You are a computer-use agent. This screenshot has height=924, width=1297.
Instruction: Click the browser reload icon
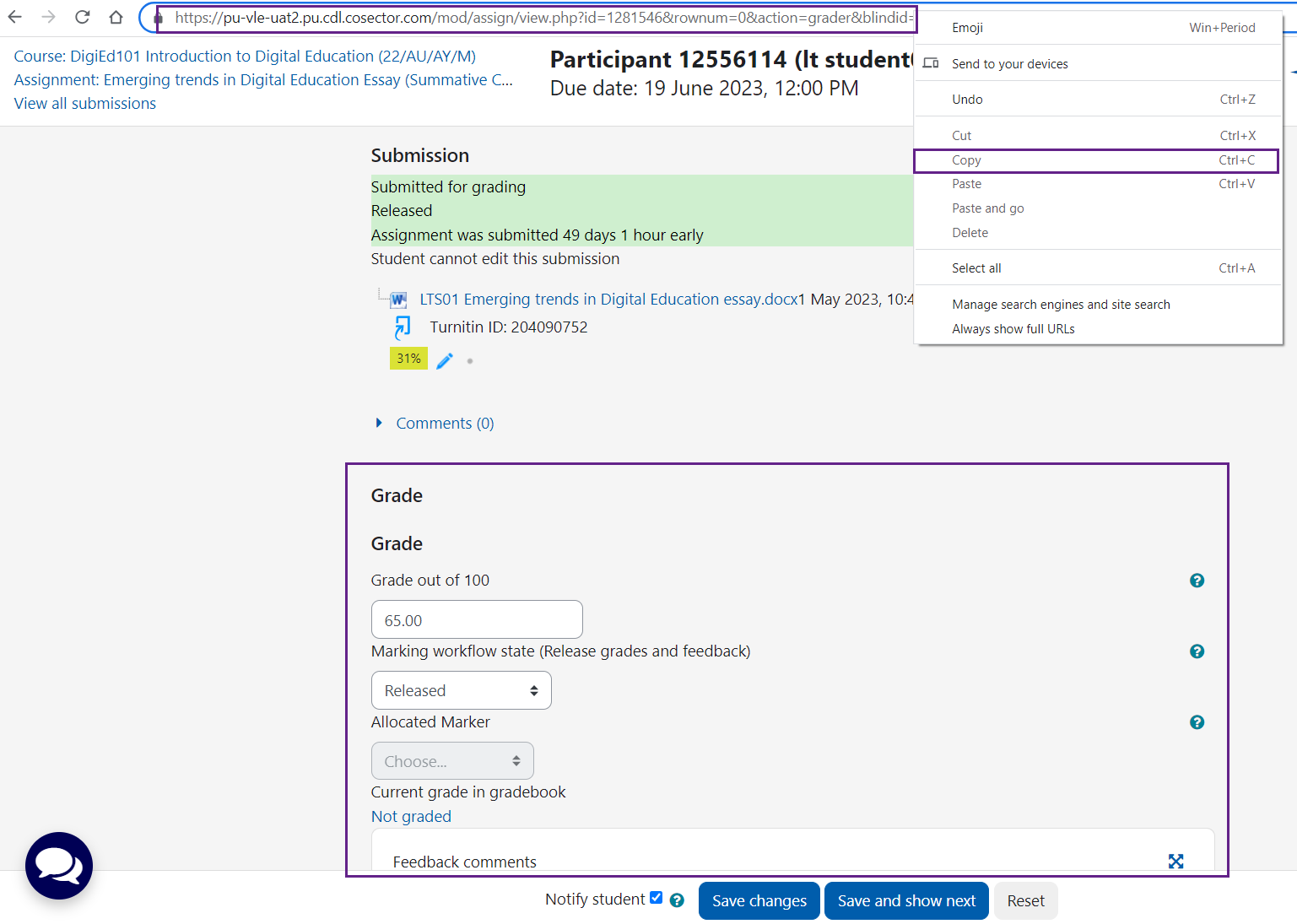point(81,16)
